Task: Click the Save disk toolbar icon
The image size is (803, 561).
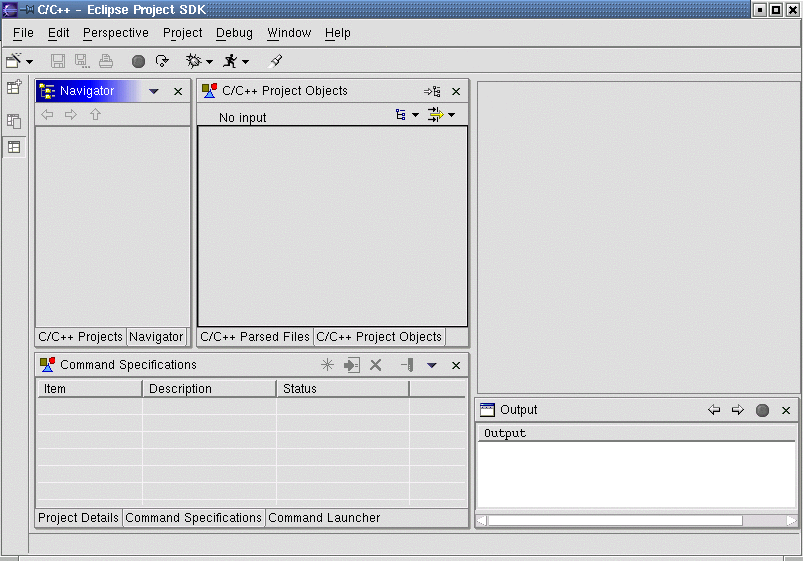Action: 58,61
